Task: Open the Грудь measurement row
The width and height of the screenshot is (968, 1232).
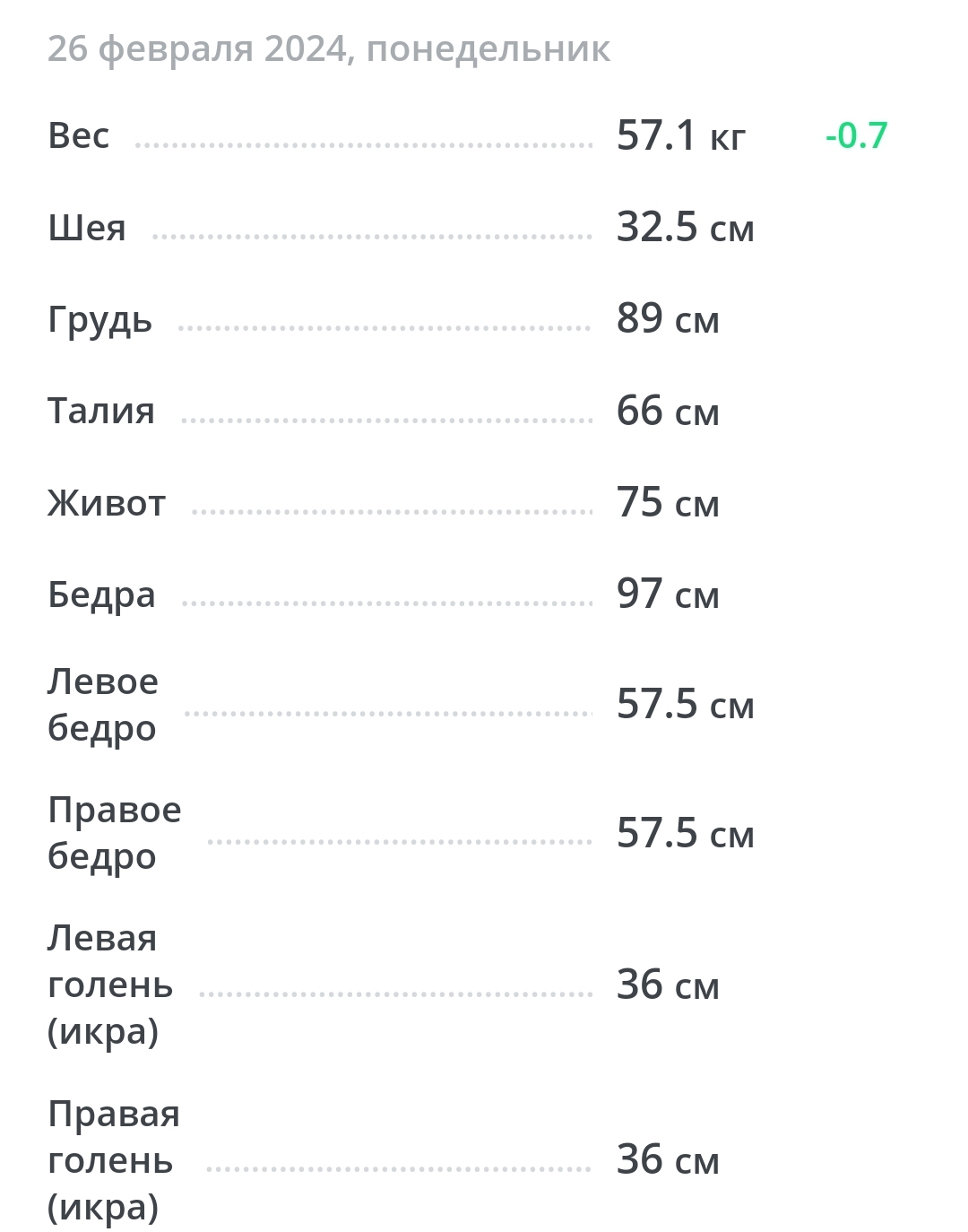Action: pyautogui.click(x=100, y=321)
